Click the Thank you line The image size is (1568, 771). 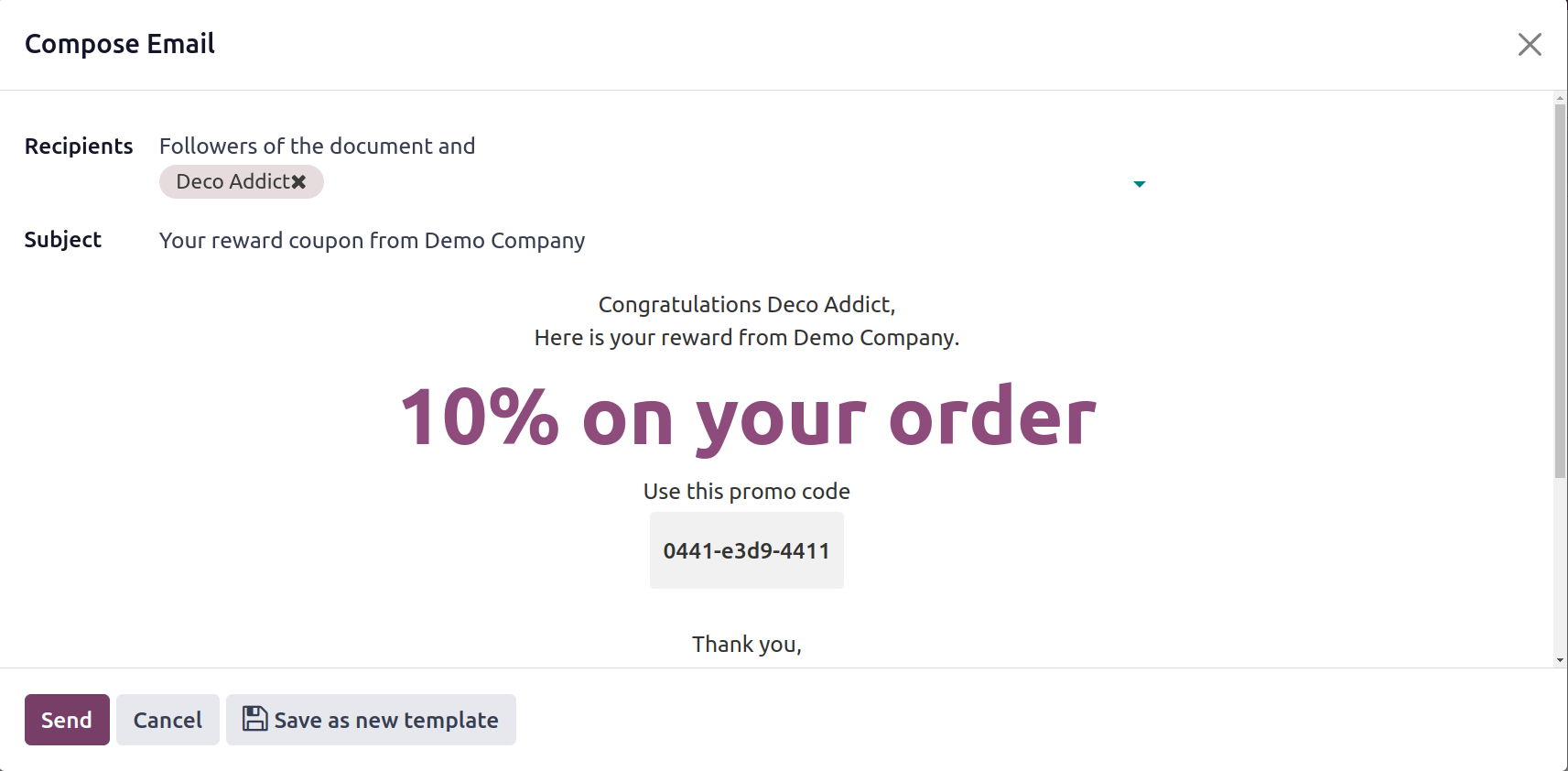pos(747,645)
